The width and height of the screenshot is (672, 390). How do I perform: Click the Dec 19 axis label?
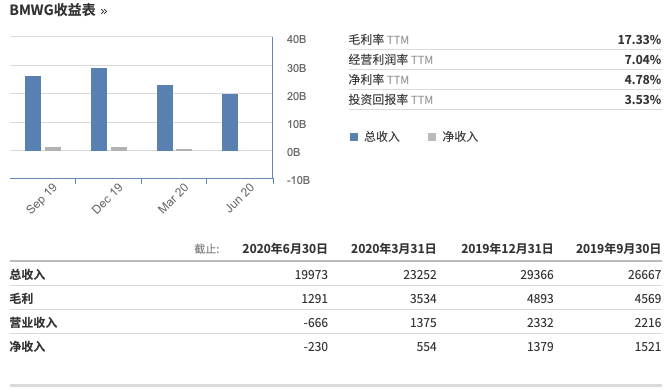(107, 198)
